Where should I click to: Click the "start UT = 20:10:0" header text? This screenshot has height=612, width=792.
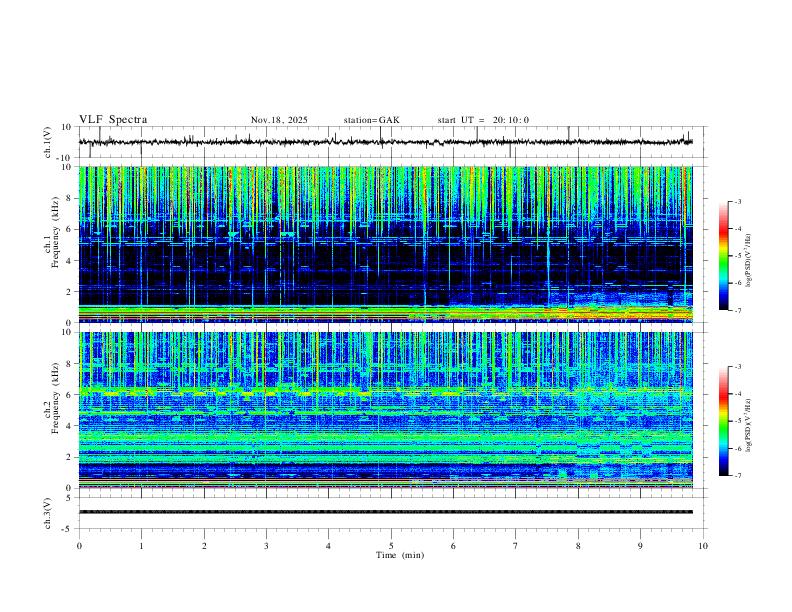(483, 120)
